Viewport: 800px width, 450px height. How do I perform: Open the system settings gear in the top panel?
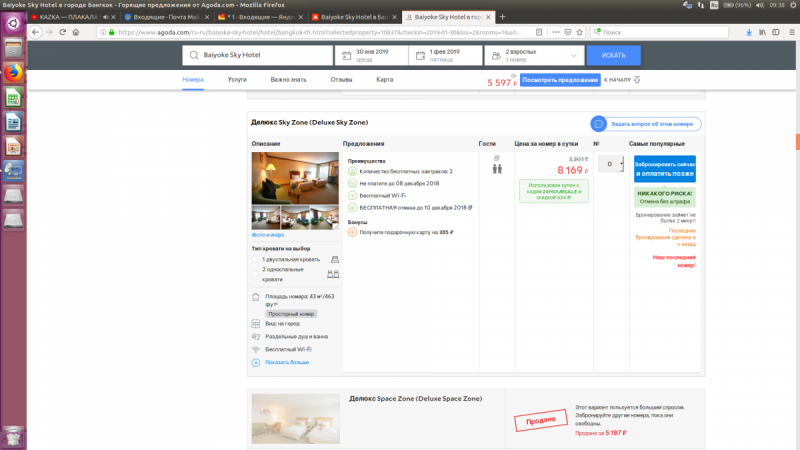(x=793, y=5)
